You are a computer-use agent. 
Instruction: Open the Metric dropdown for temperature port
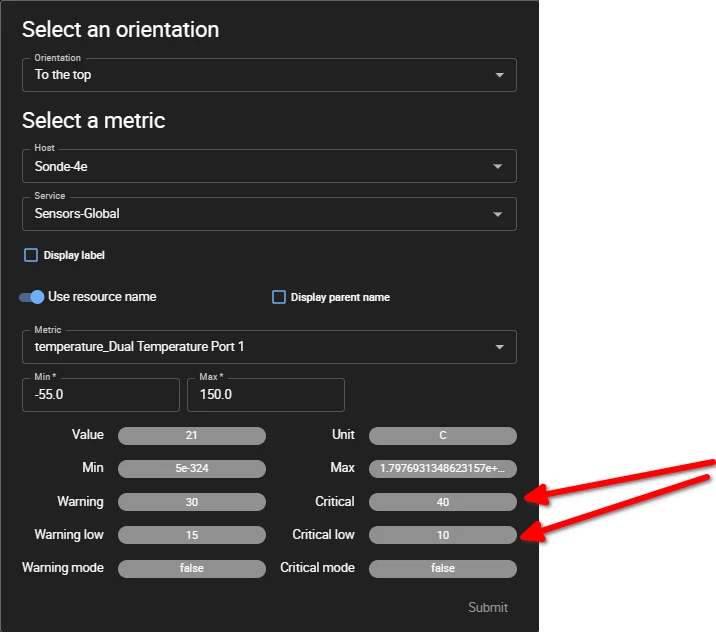[x=269, y=347]
